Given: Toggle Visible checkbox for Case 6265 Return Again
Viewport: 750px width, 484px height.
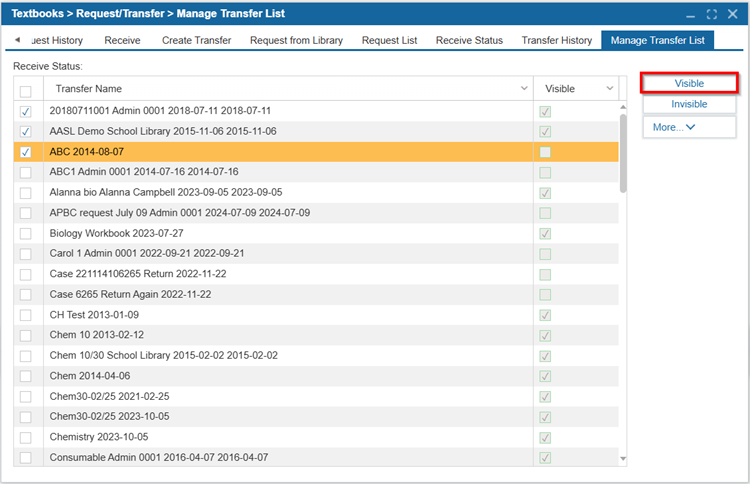Looking at the screenshot, I should (x=545, y=295).
